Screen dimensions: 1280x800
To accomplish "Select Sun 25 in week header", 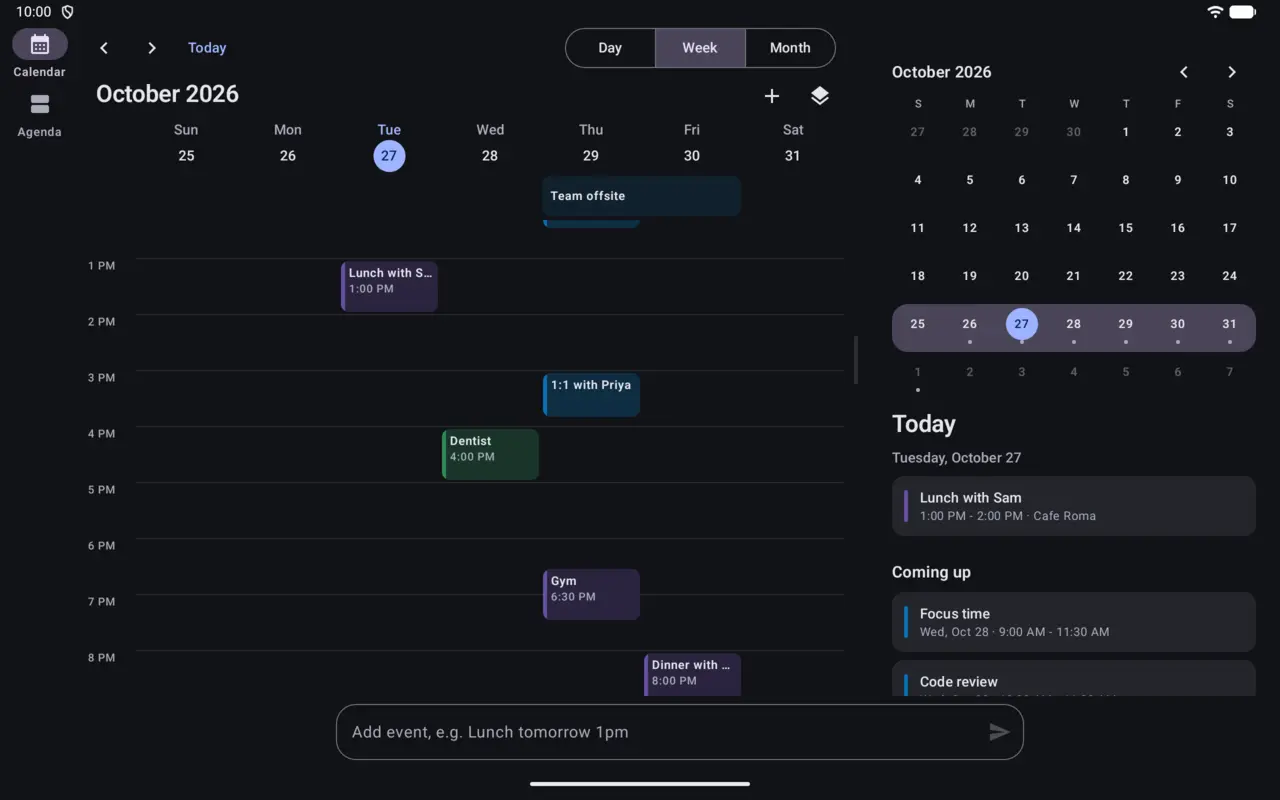I will (186, 143).
